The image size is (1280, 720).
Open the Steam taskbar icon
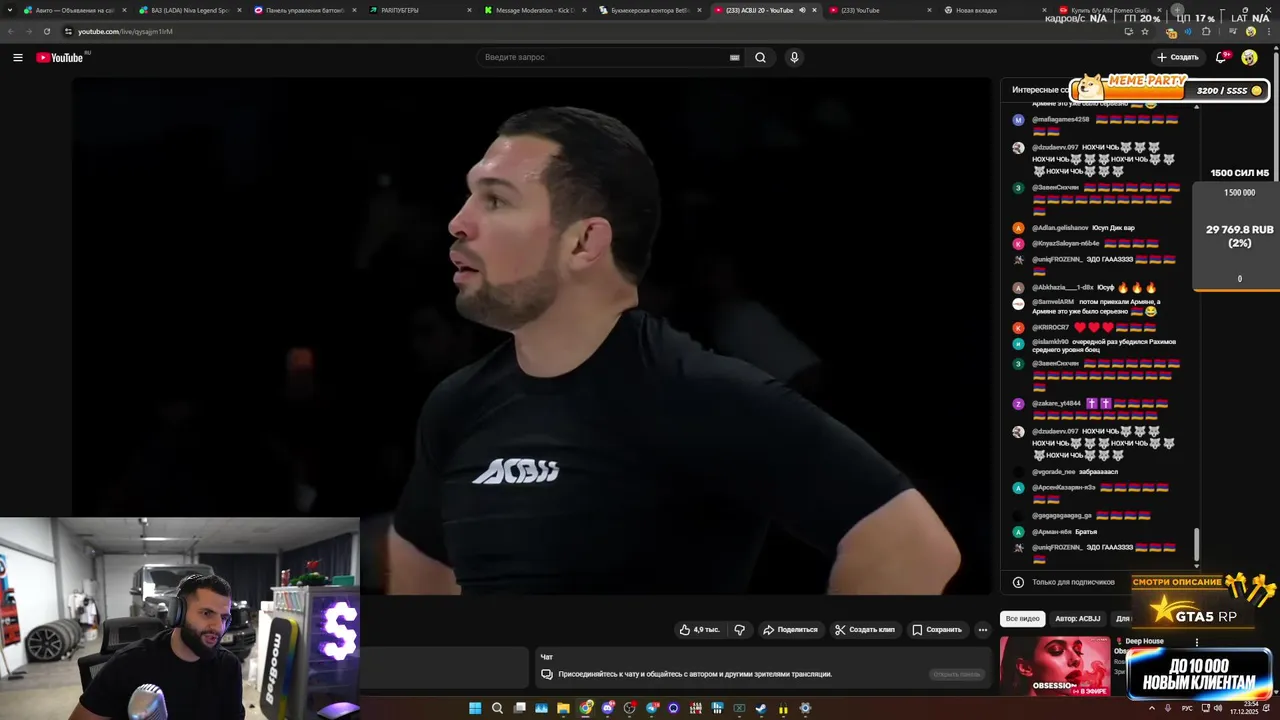click(x=761, y=708)
